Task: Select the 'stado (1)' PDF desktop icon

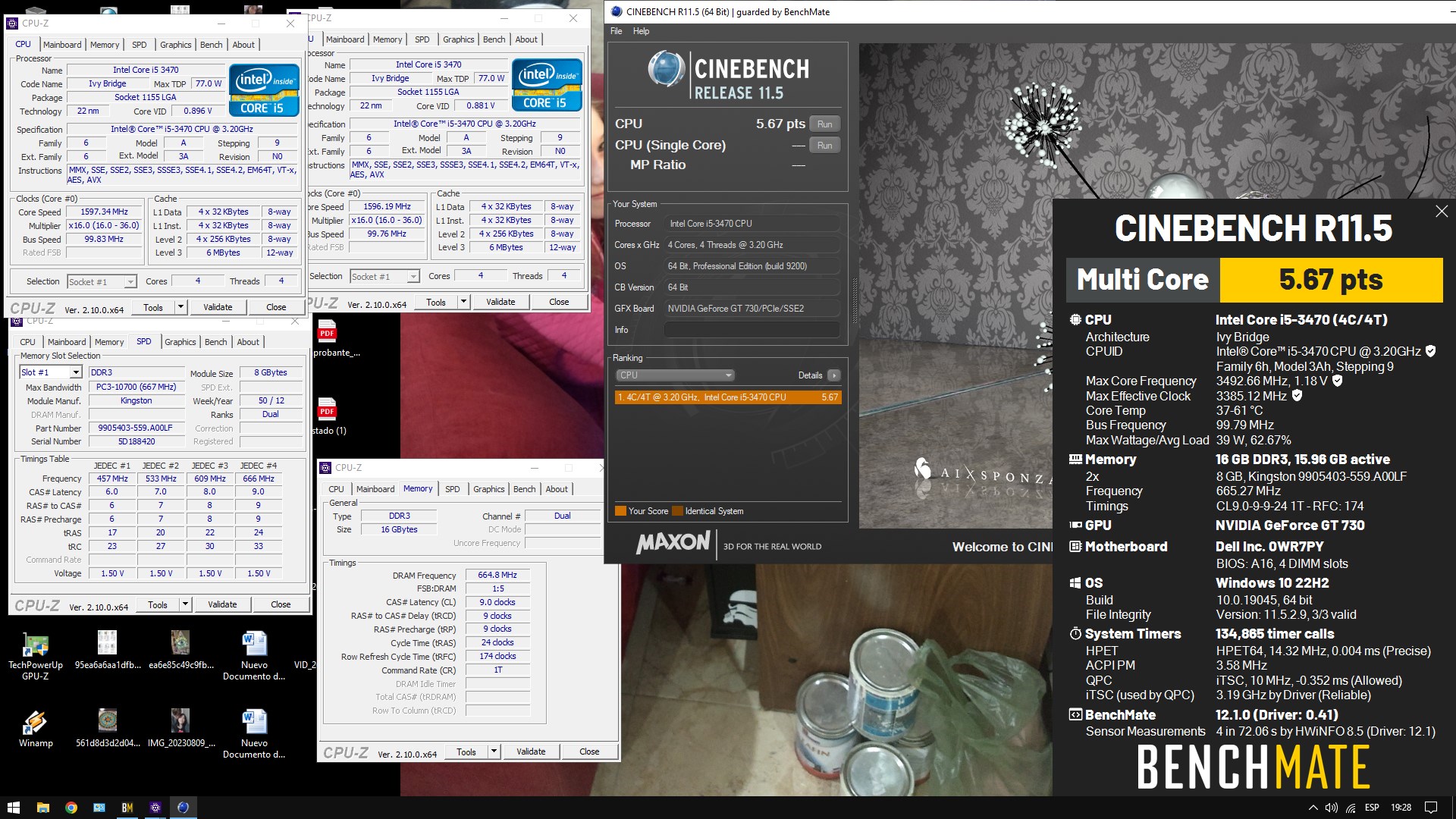Action: [x=328, y=416]
